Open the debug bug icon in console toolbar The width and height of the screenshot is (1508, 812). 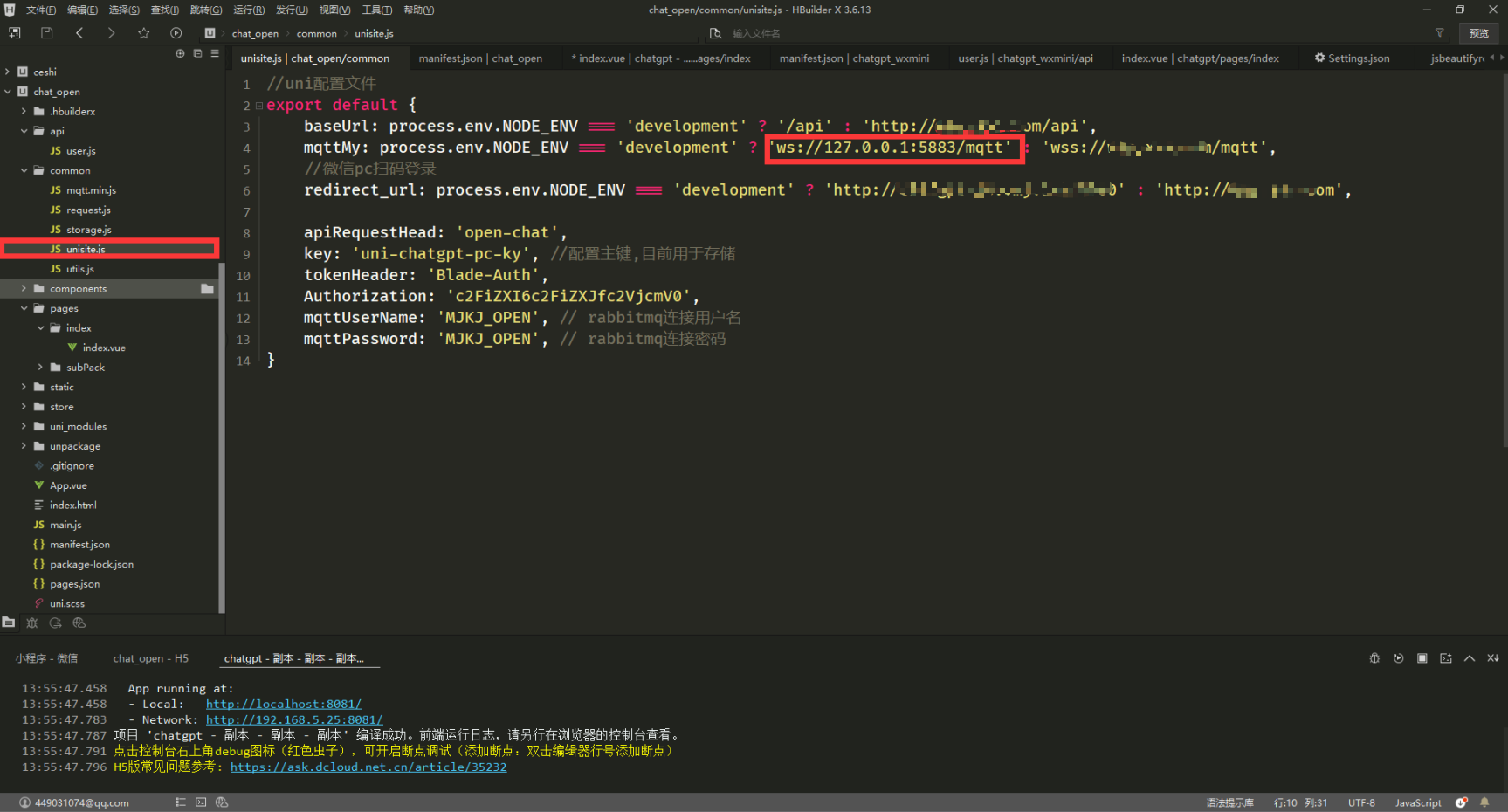(x=1374, y=657)
